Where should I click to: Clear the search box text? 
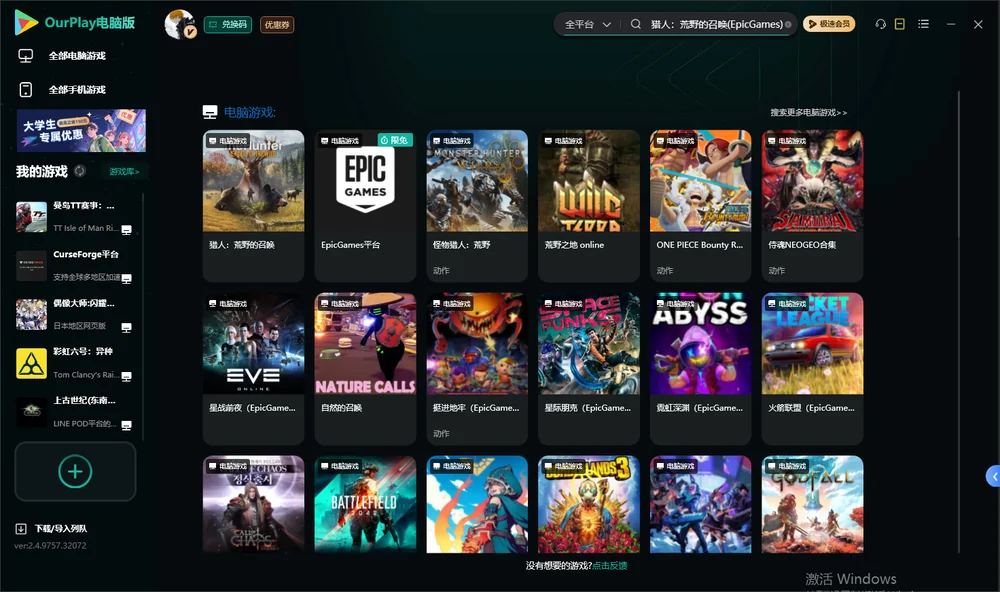[x=788, y=25]
